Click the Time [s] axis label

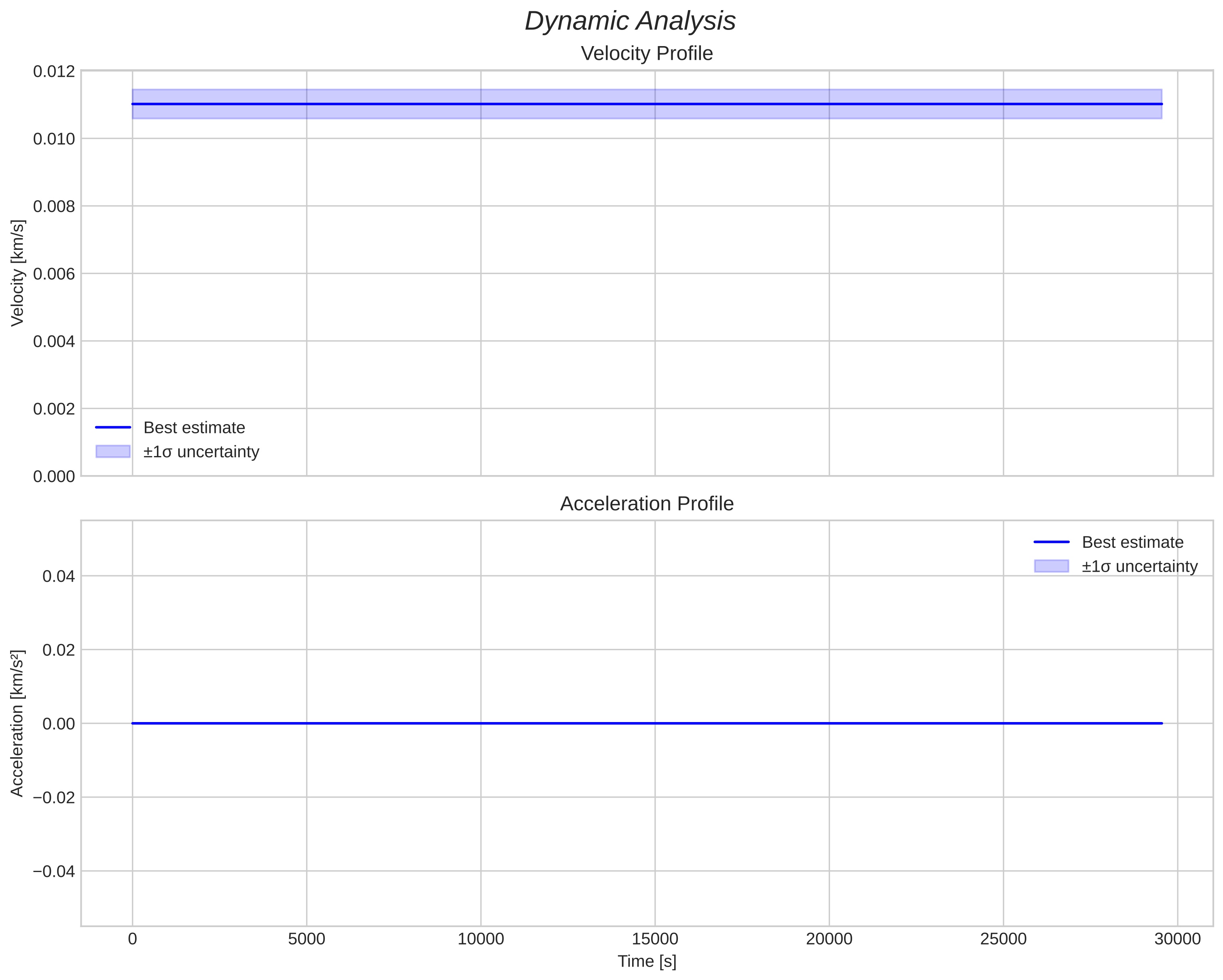coord(647,961)
